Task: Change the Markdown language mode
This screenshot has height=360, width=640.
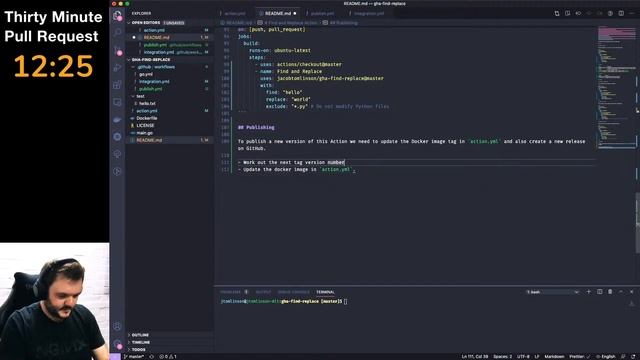Action: click(x=554, y=357)
